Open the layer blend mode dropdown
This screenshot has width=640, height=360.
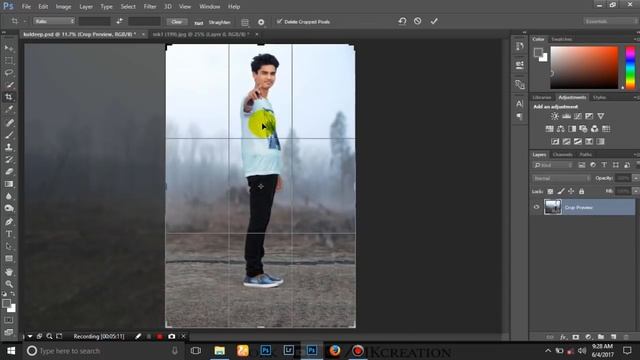click(x=561, y=178)
